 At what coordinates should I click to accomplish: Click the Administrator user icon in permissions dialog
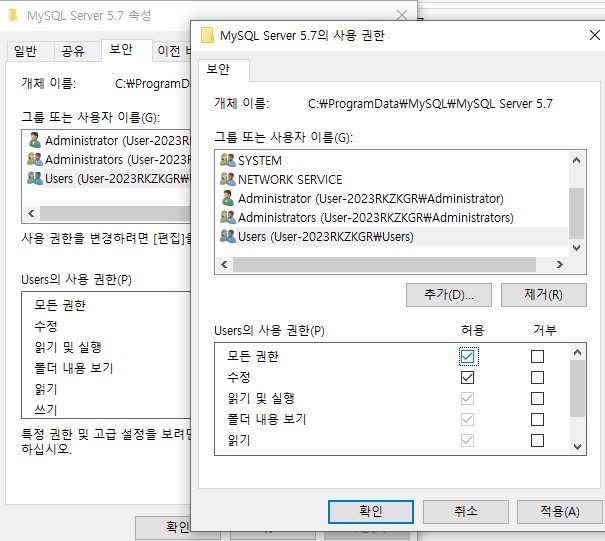pyautogui.click(x=228, y=198)
